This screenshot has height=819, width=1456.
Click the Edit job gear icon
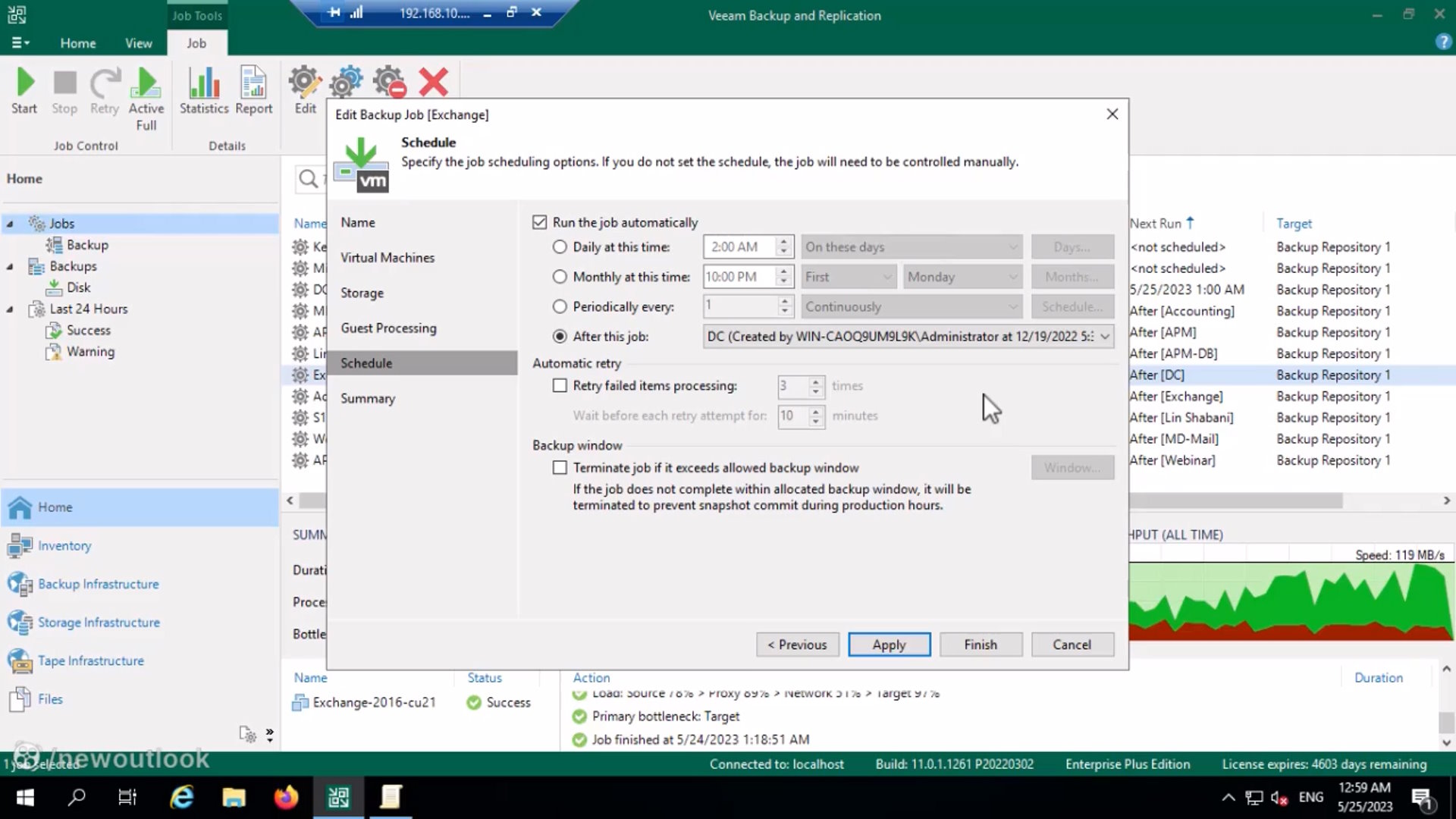tap(305, 91)
